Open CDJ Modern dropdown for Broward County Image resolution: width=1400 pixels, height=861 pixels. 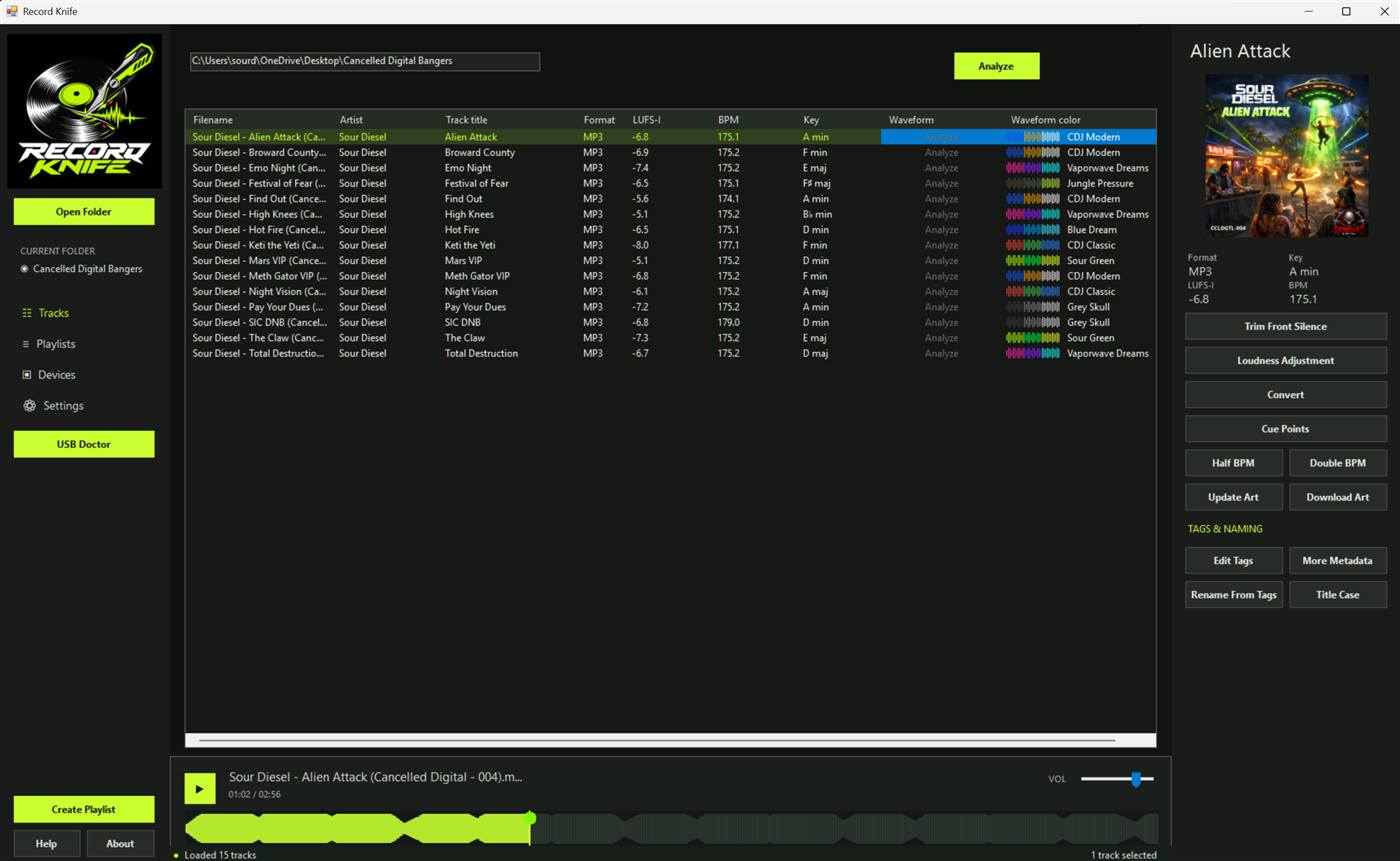[x=1093, y=153]
